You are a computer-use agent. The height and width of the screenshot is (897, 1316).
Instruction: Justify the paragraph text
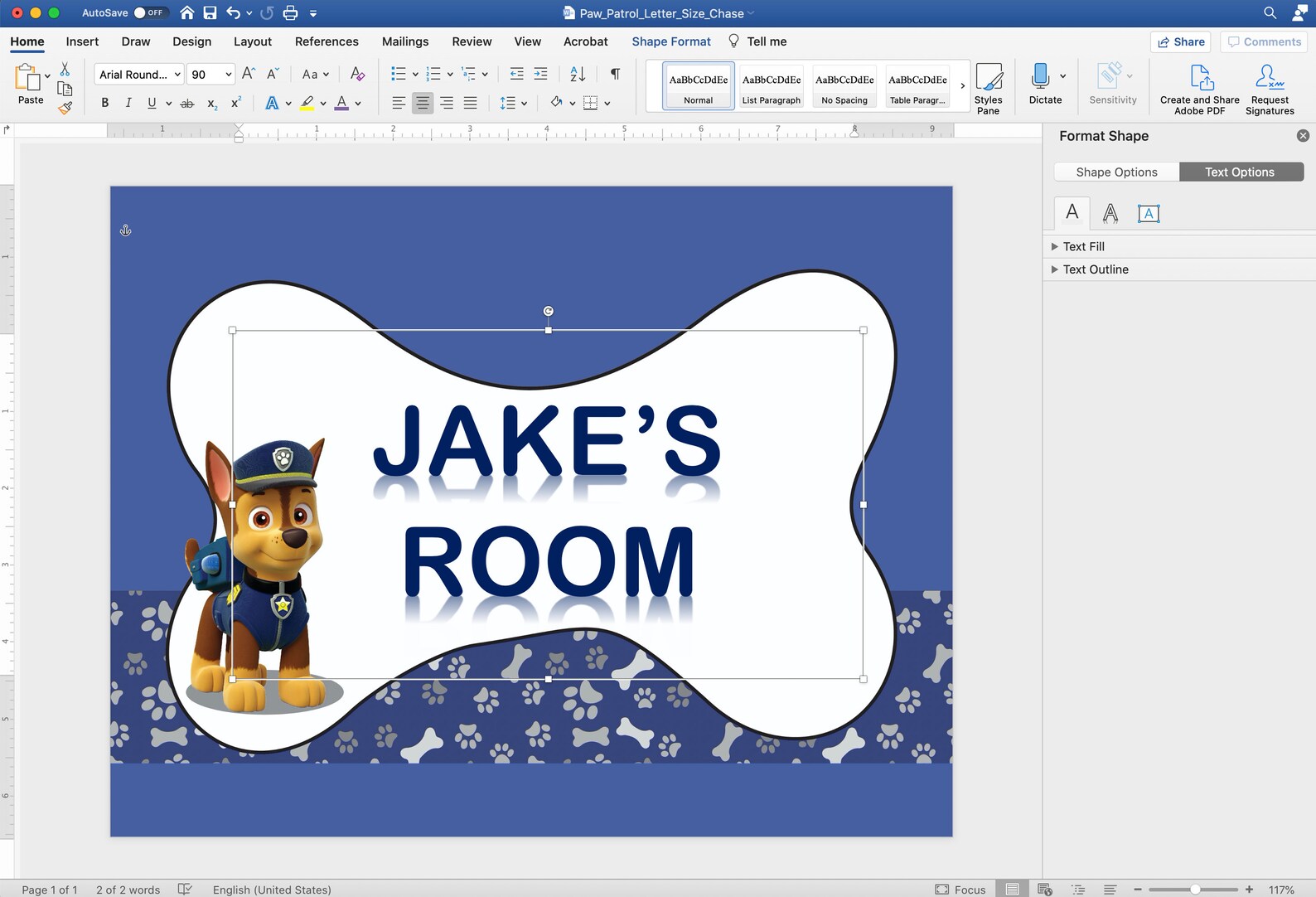[x=470, y=103]
